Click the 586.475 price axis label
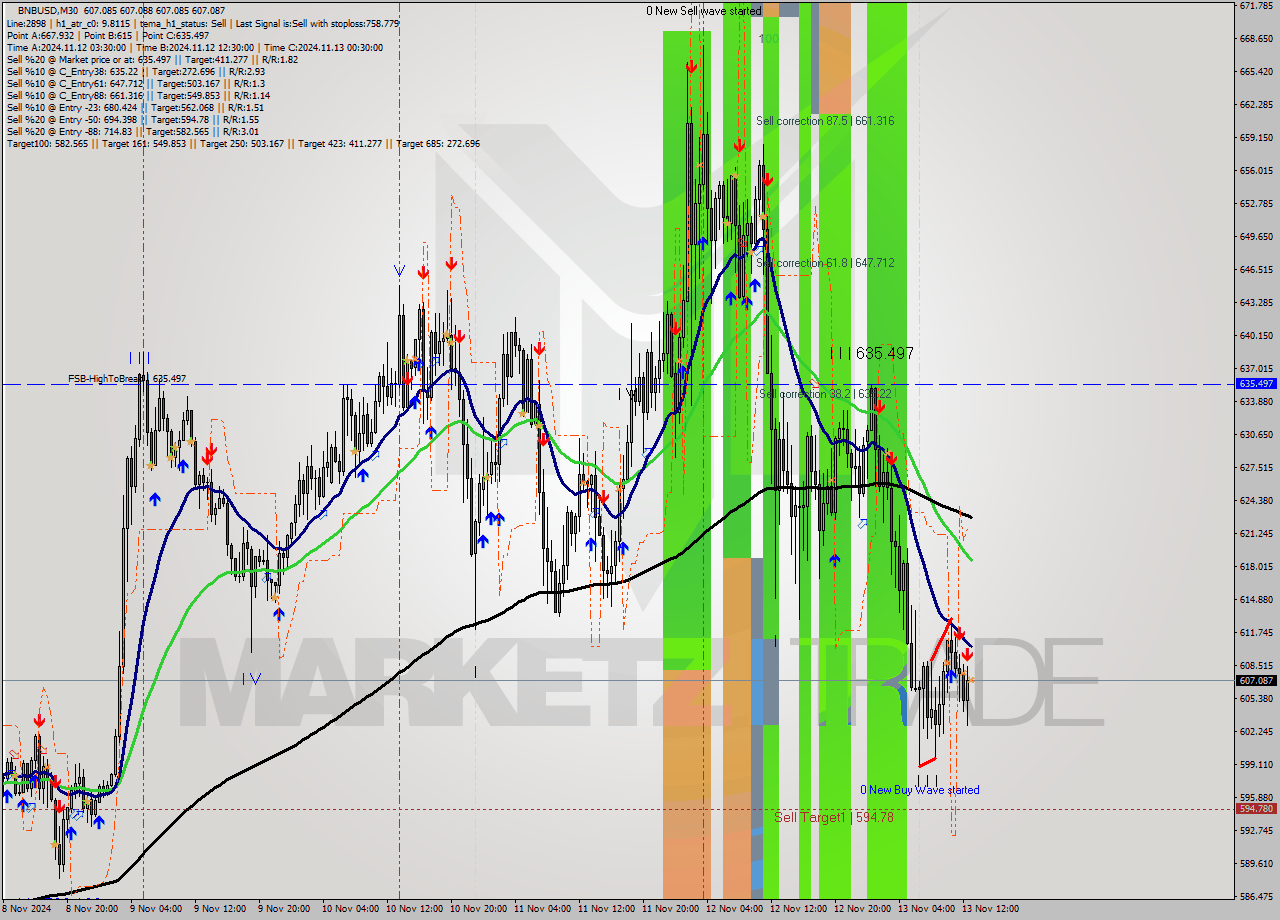The height and width of the screenshot is (920, 1280). coord(1255,897)
